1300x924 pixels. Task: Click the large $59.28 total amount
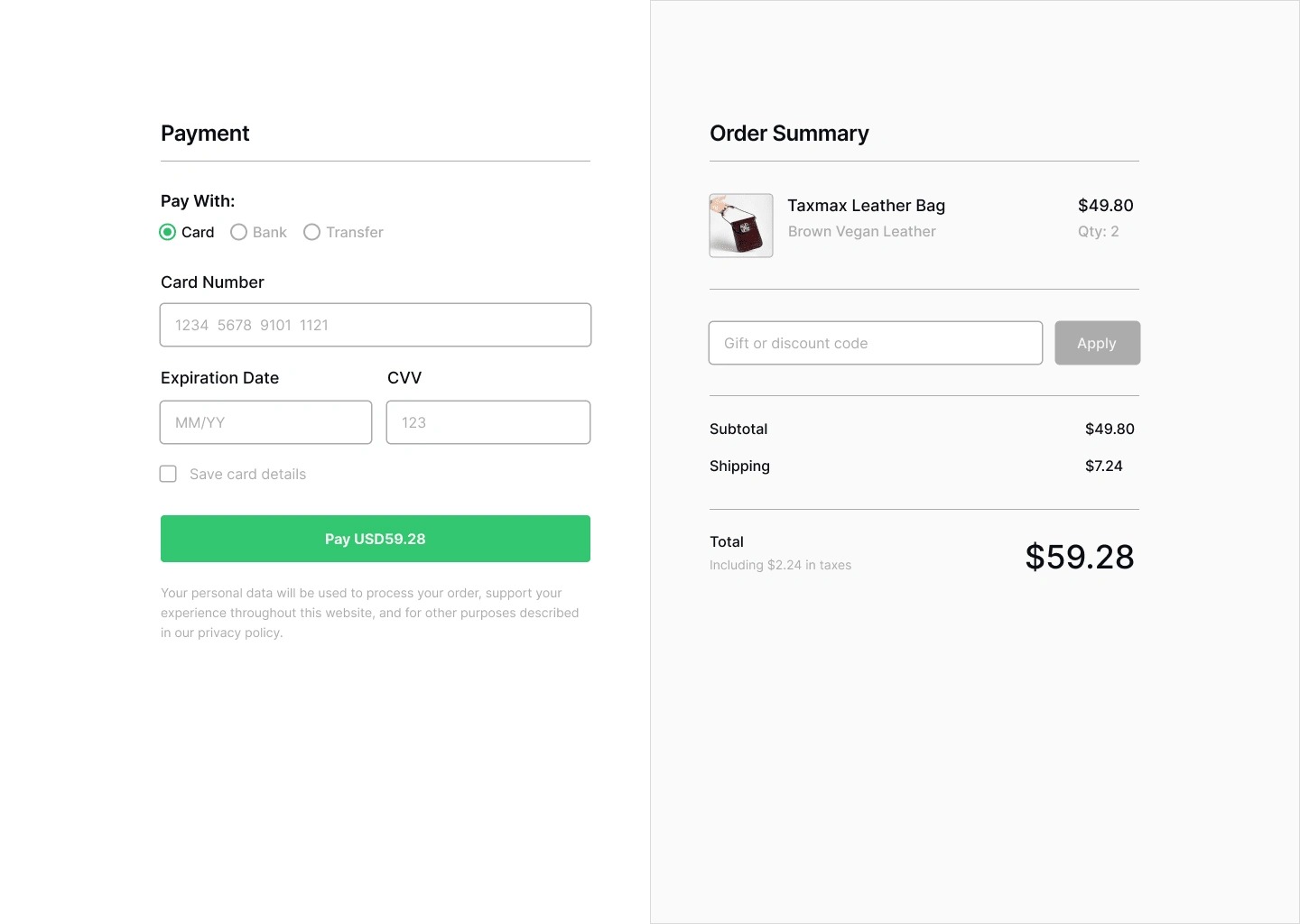1079,557
